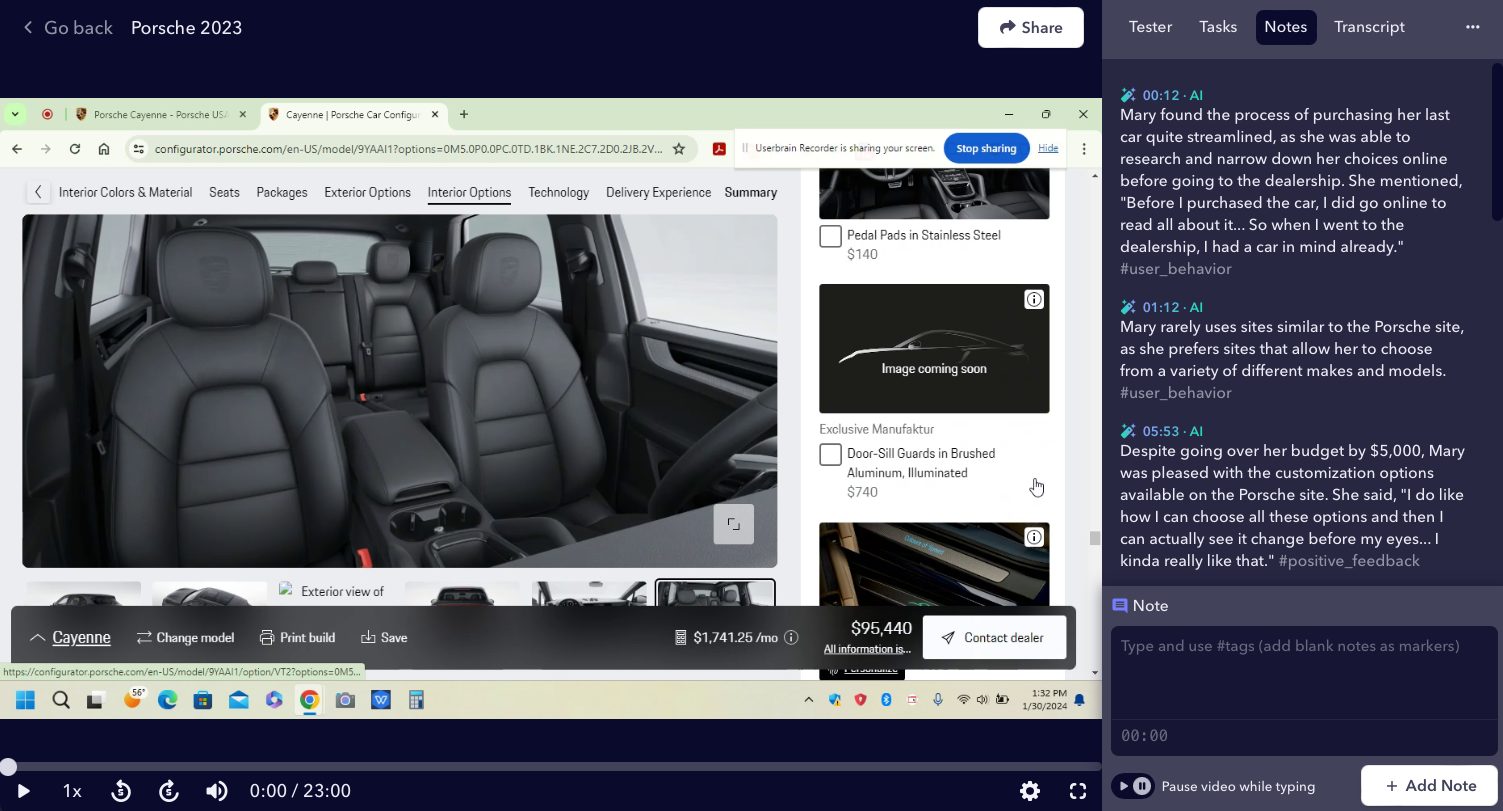Open the All information link
1503x811 pixels.
click(x=867, y=649)
